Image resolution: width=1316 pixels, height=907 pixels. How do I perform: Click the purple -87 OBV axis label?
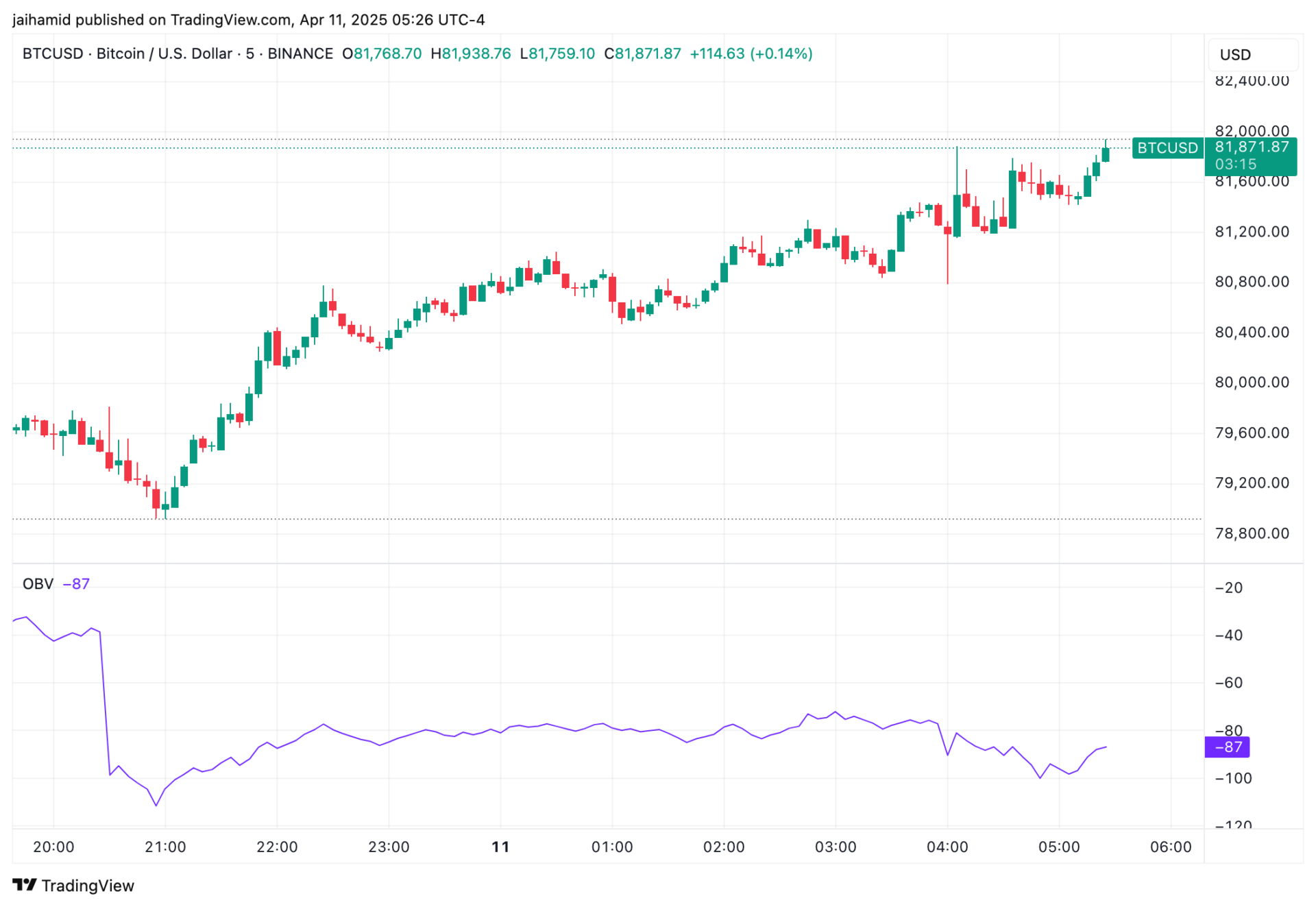click(x=1226, y=747)
